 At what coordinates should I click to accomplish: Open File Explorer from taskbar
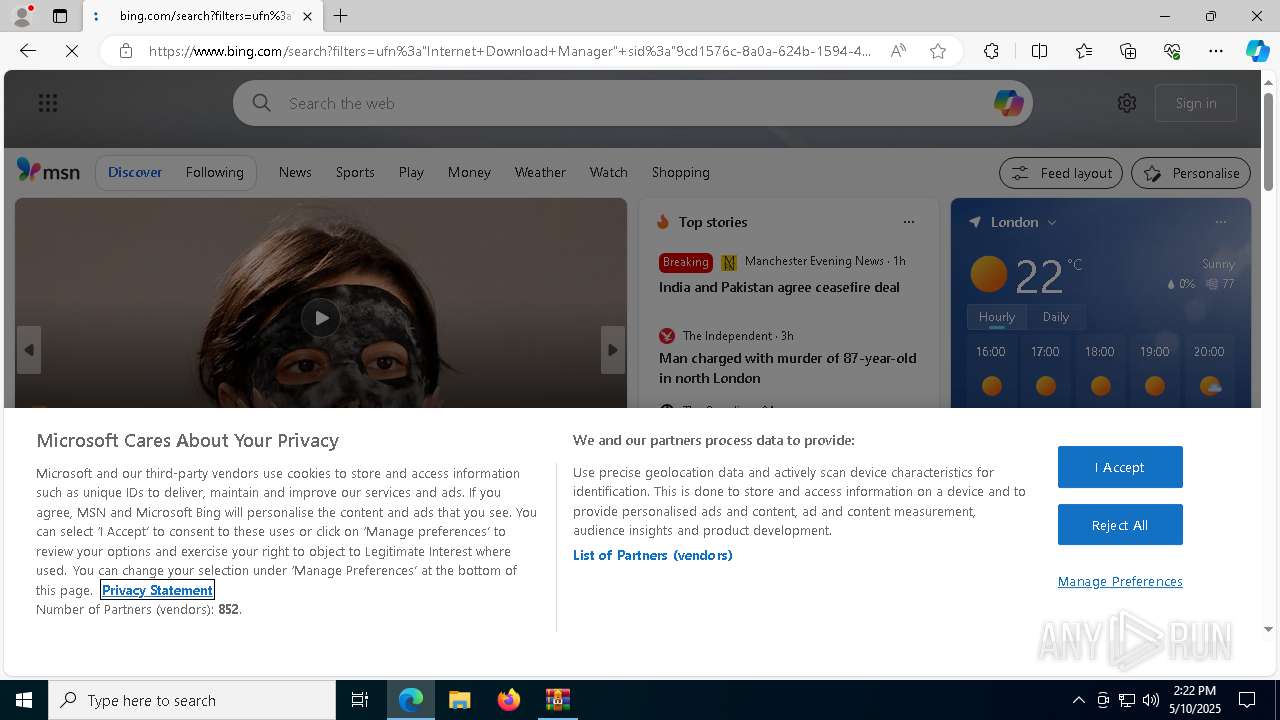coord(459,700)
